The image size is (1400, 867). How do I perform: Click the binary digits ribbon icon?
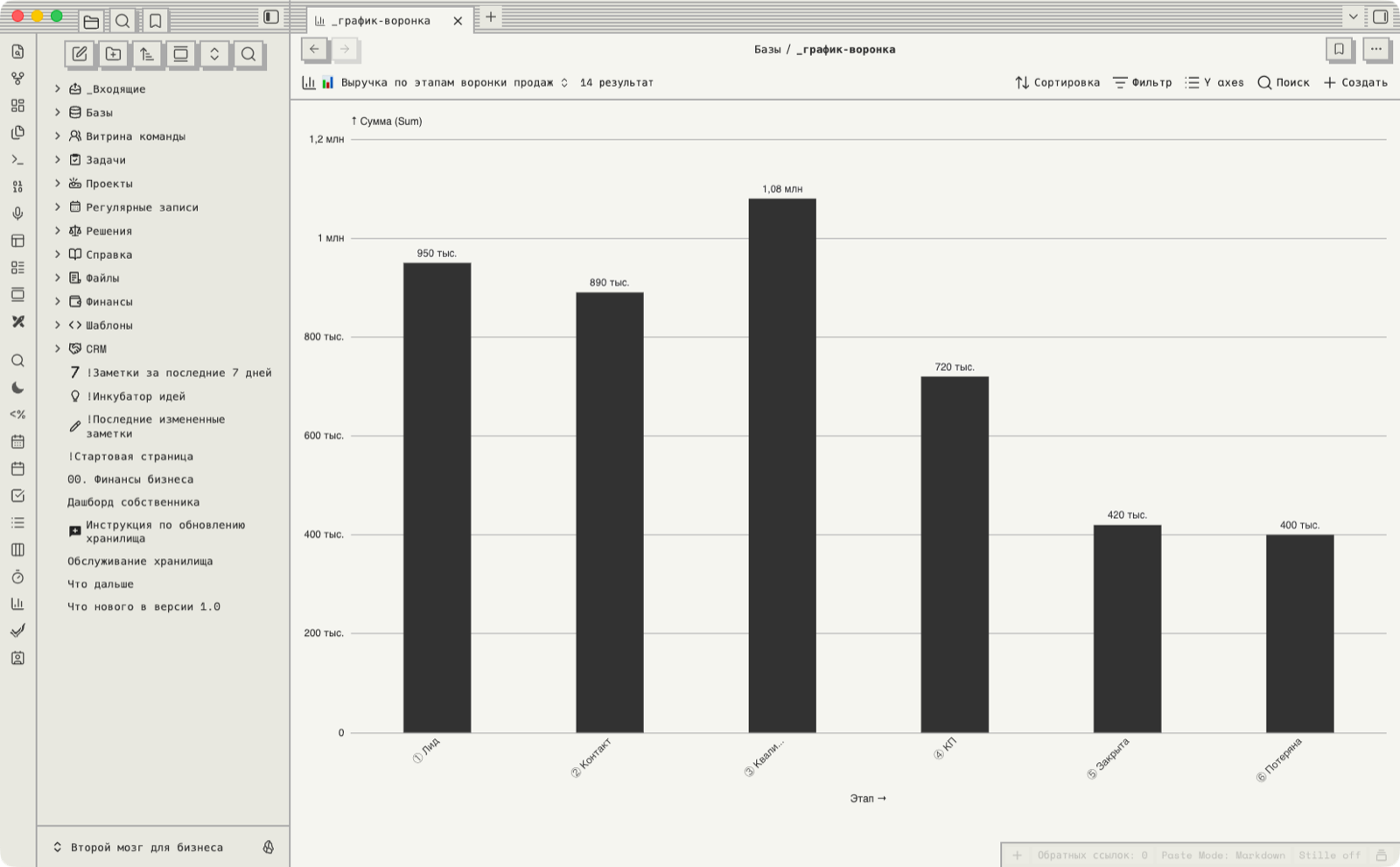click(x=17, y=187)
